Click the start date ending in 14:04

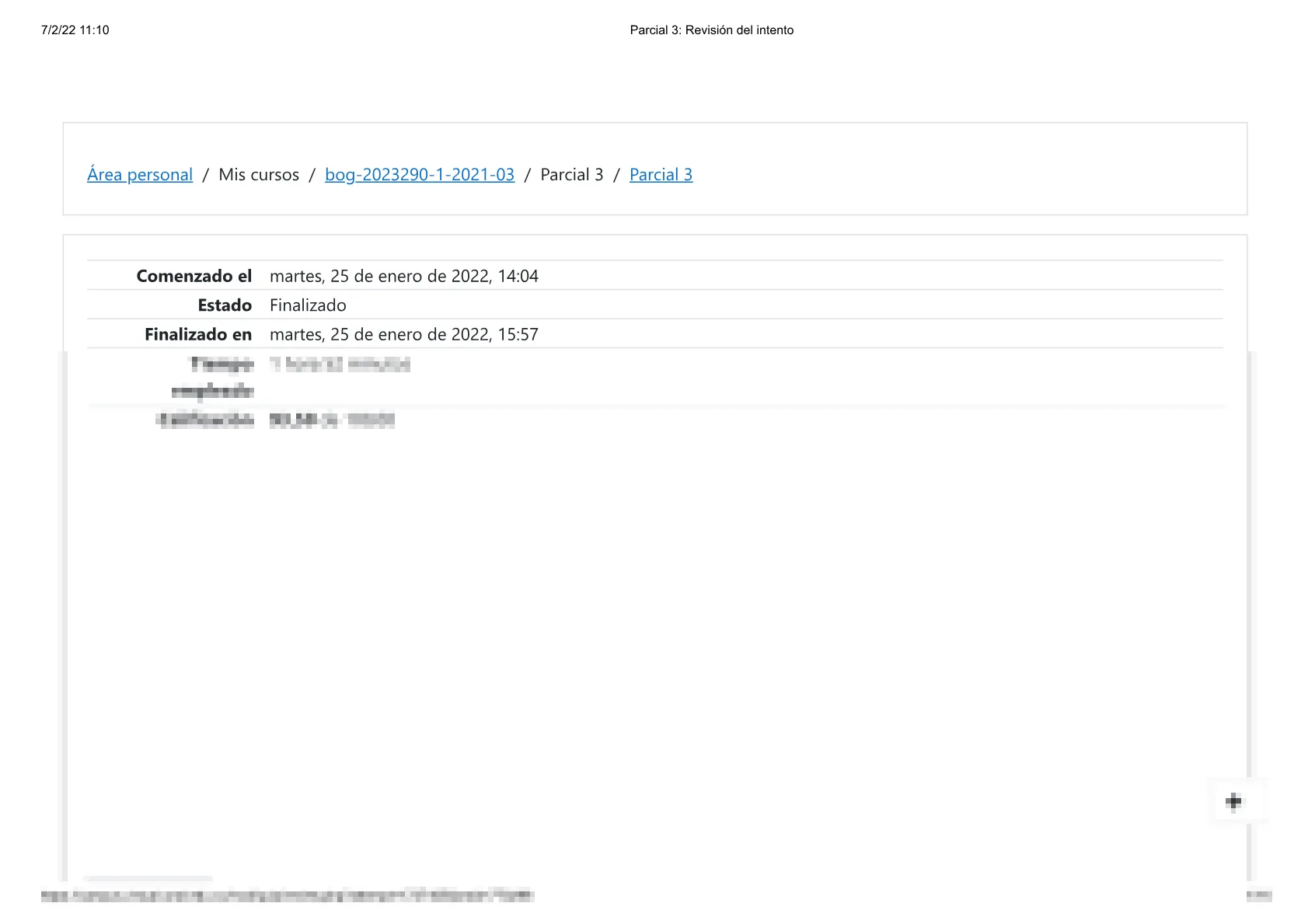coord(403,276)
